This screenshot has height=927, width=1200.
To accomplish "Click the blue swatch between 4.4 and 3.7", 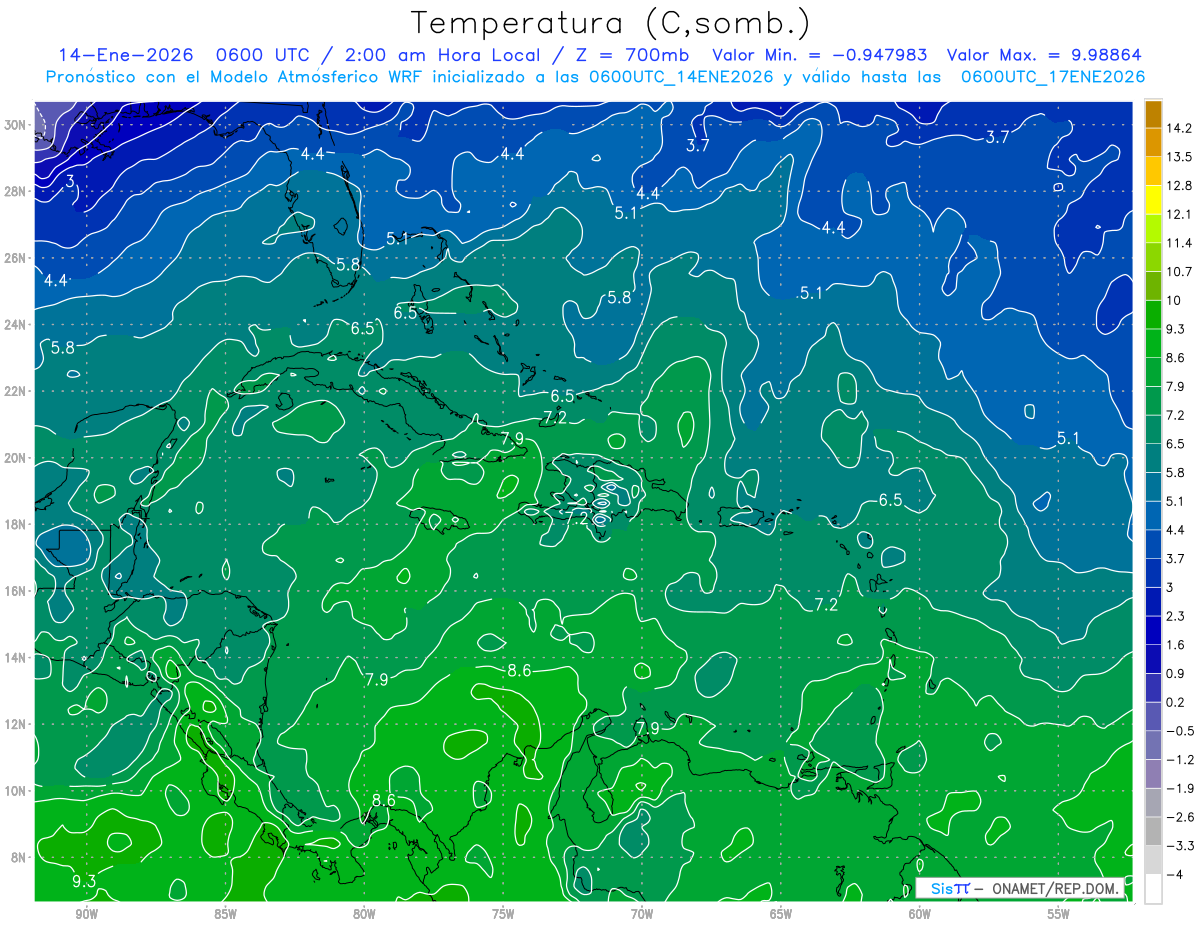I will 1153,544.
